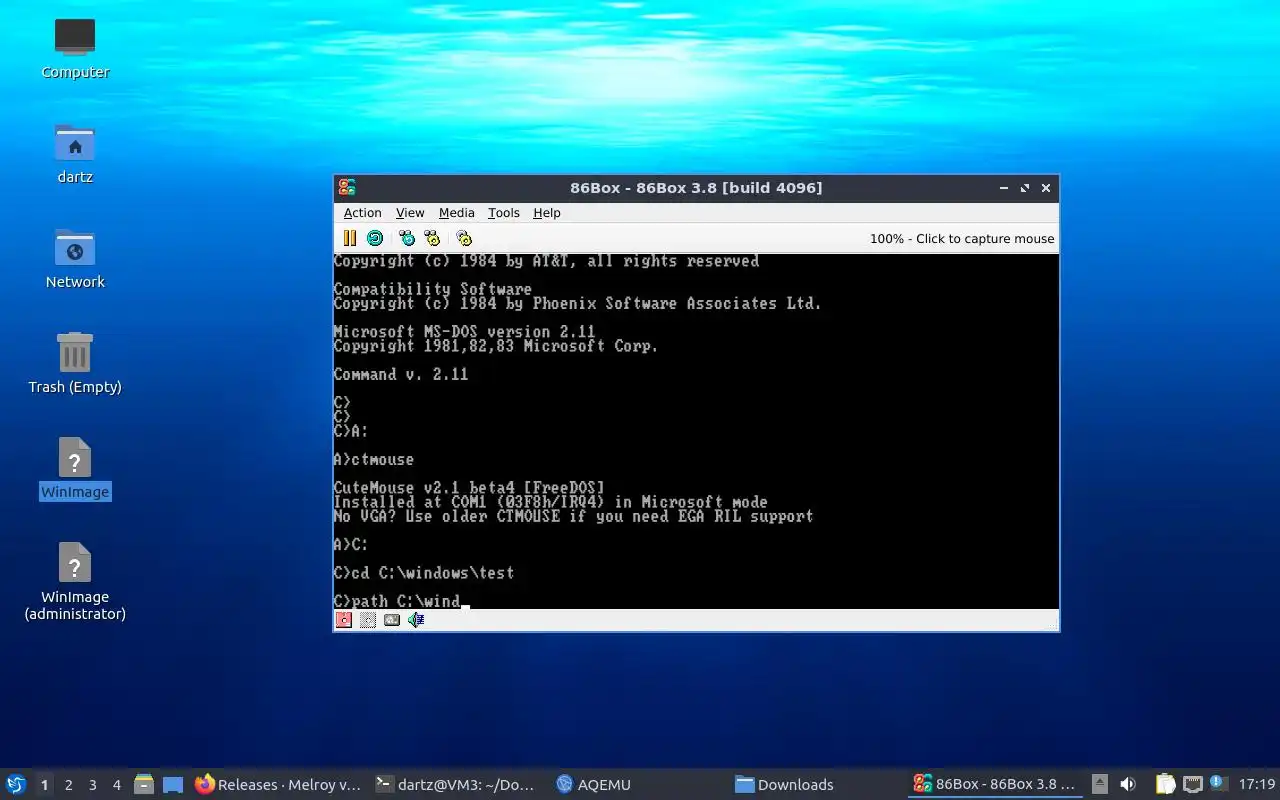Select the dartz home folder icon
Viewport: 1280px width, 800px height.
pos(75,154)
